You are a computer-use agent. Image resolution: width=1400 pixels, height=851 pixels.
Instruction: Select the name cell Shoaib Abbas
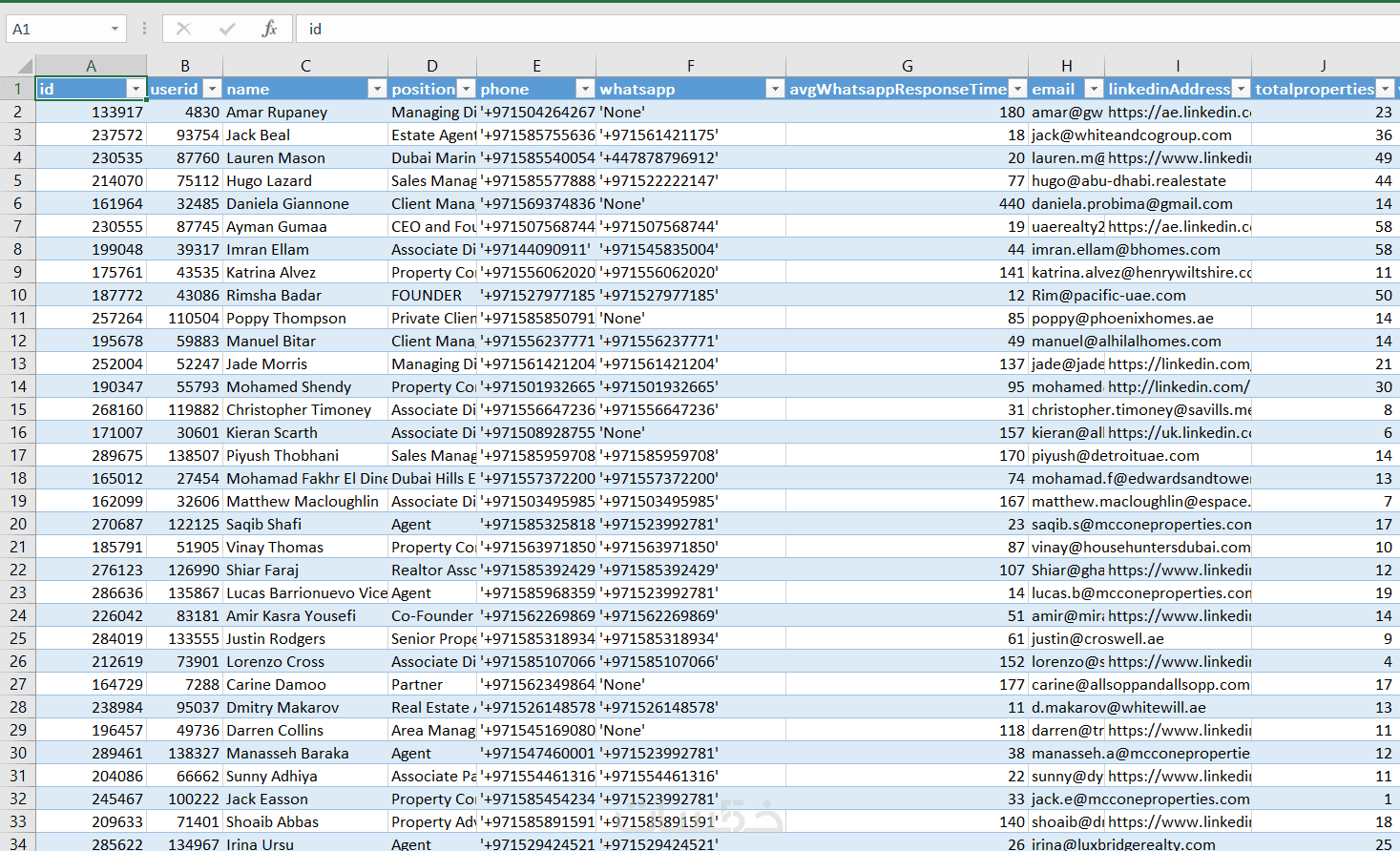pyautogui.click(x=305, y=821)
